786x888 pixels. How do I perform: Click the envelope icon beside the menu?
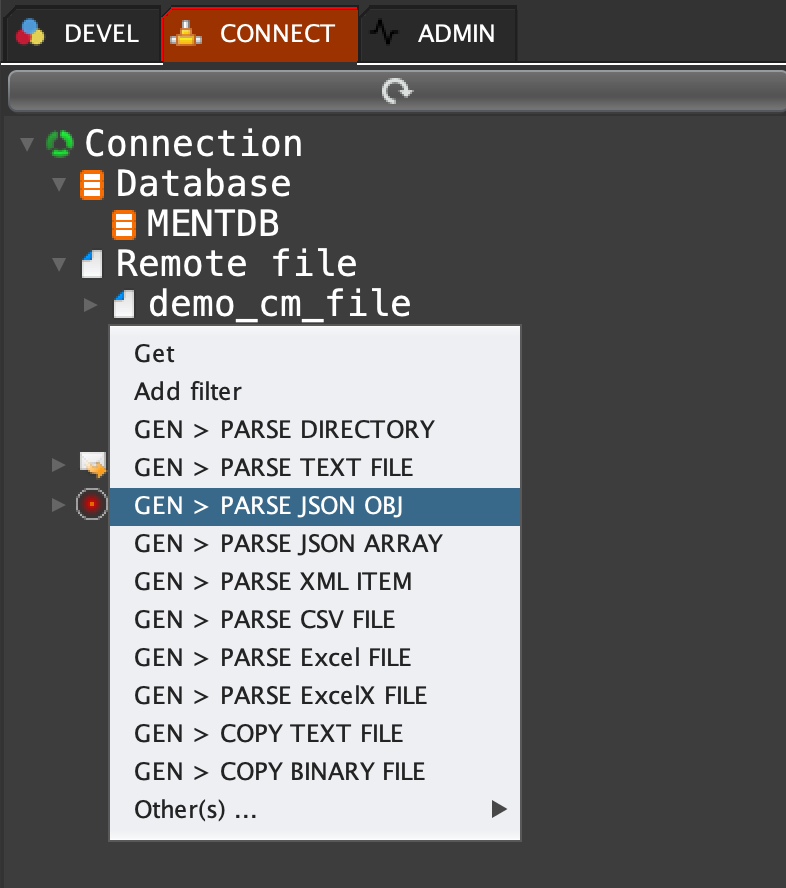tap(93, 464)
